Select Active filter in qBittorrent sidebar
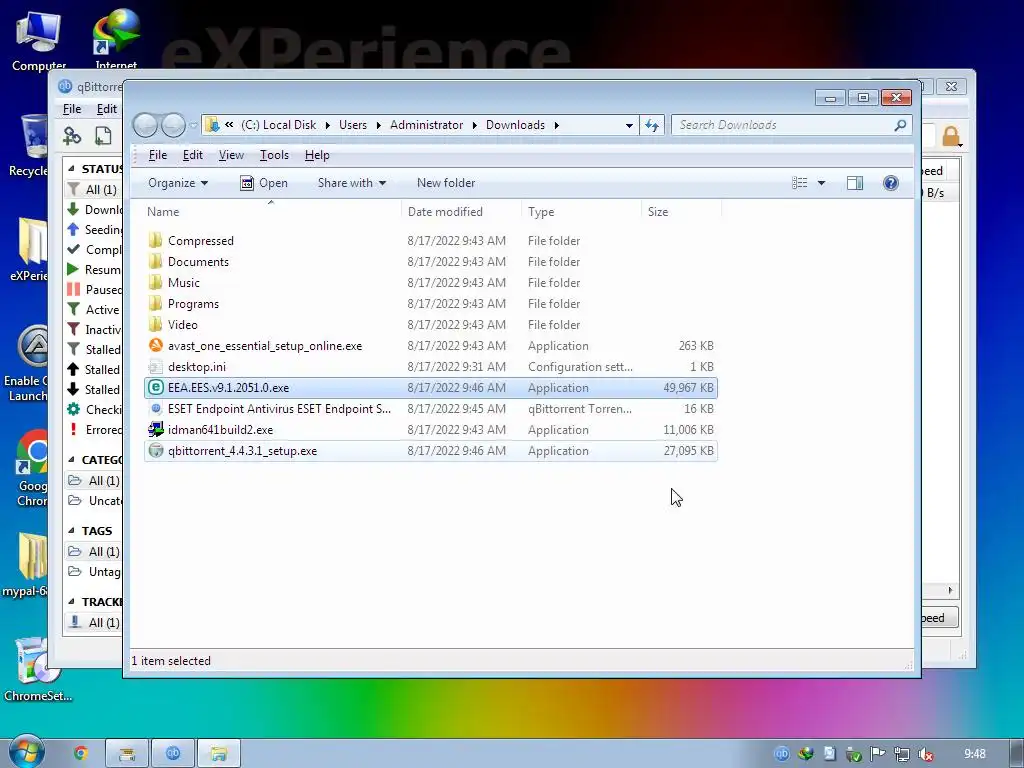The height and width of the screenshot is (768, 1024). [x=94, y=310]
